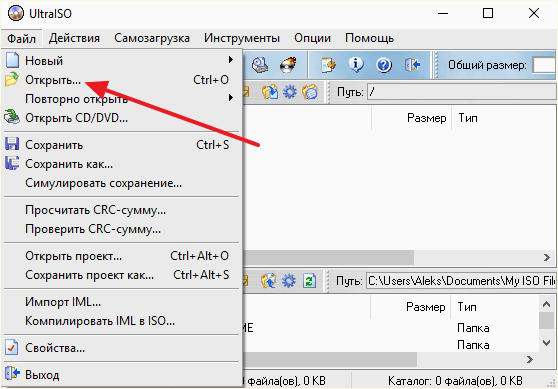Click the Размер column header in upper list

tap(411, 118)
